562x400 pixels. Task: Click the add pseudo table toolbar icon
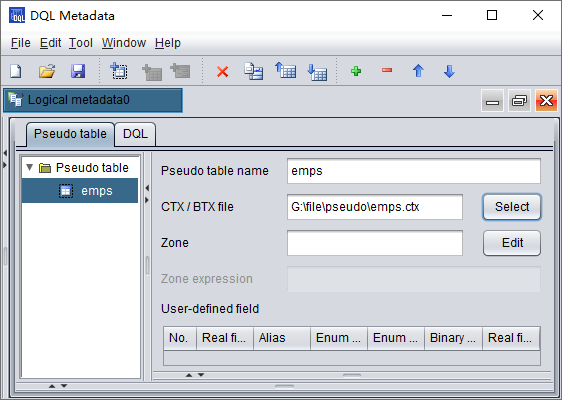pos(119,71)
